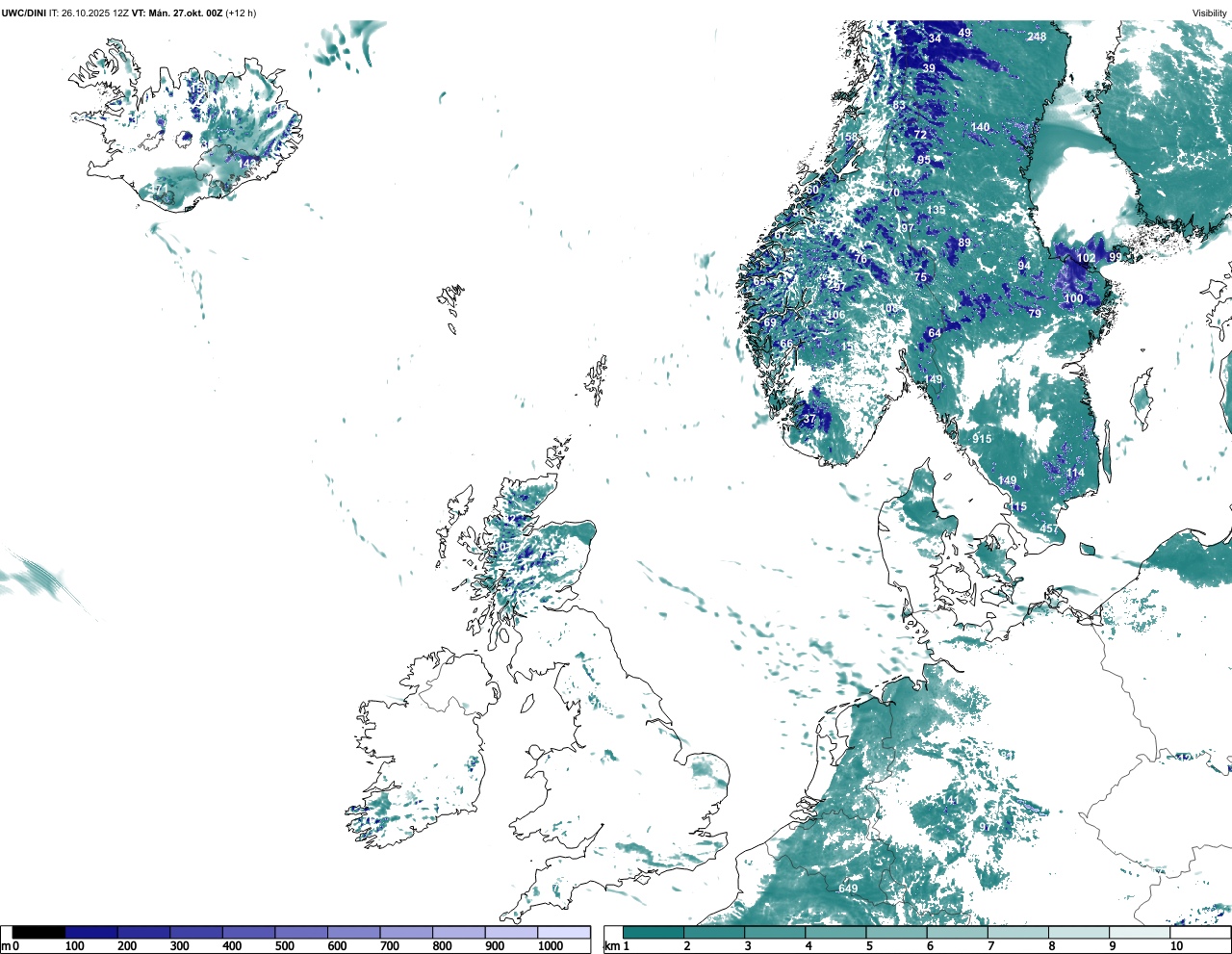
Task: Click the 102 value near Stockholm area
Action: click(x=1086, y=258)
